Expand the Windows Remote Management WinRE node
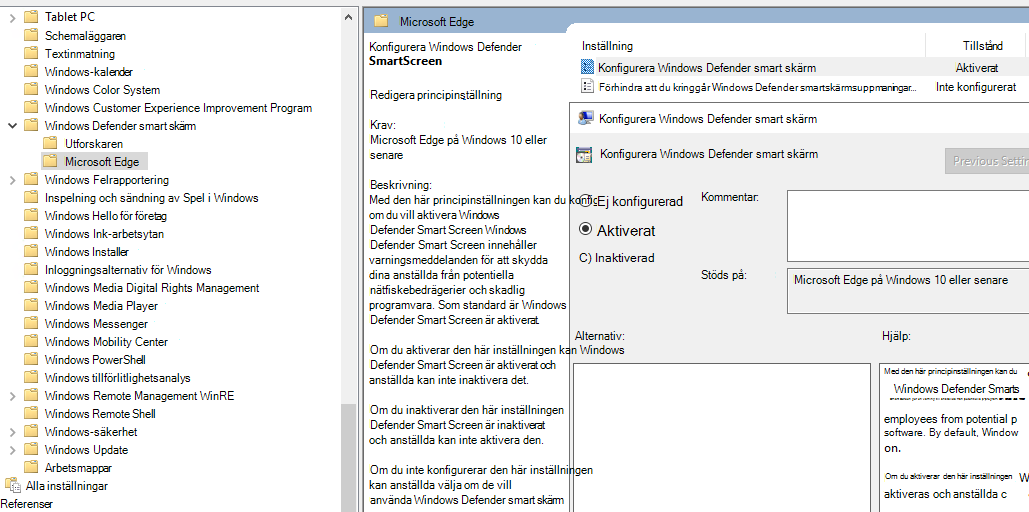 (12, 396)
